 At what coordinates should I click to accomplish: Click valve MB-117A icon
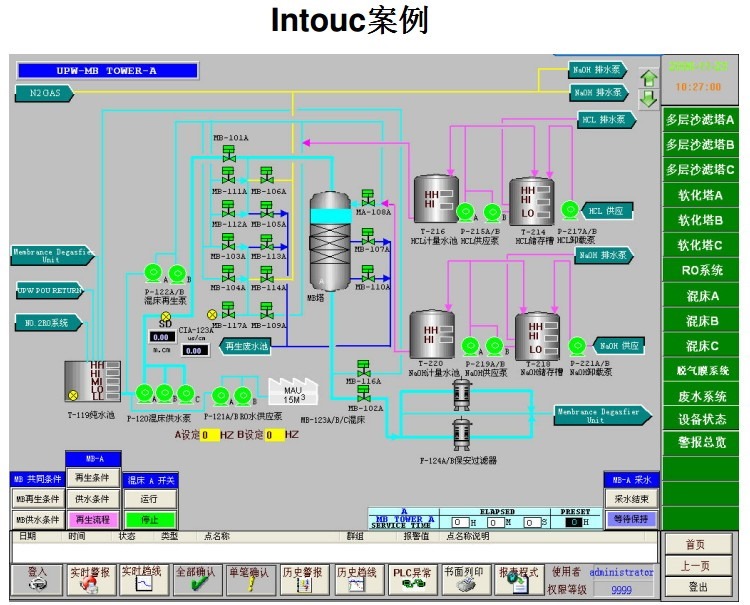(228, 310)
